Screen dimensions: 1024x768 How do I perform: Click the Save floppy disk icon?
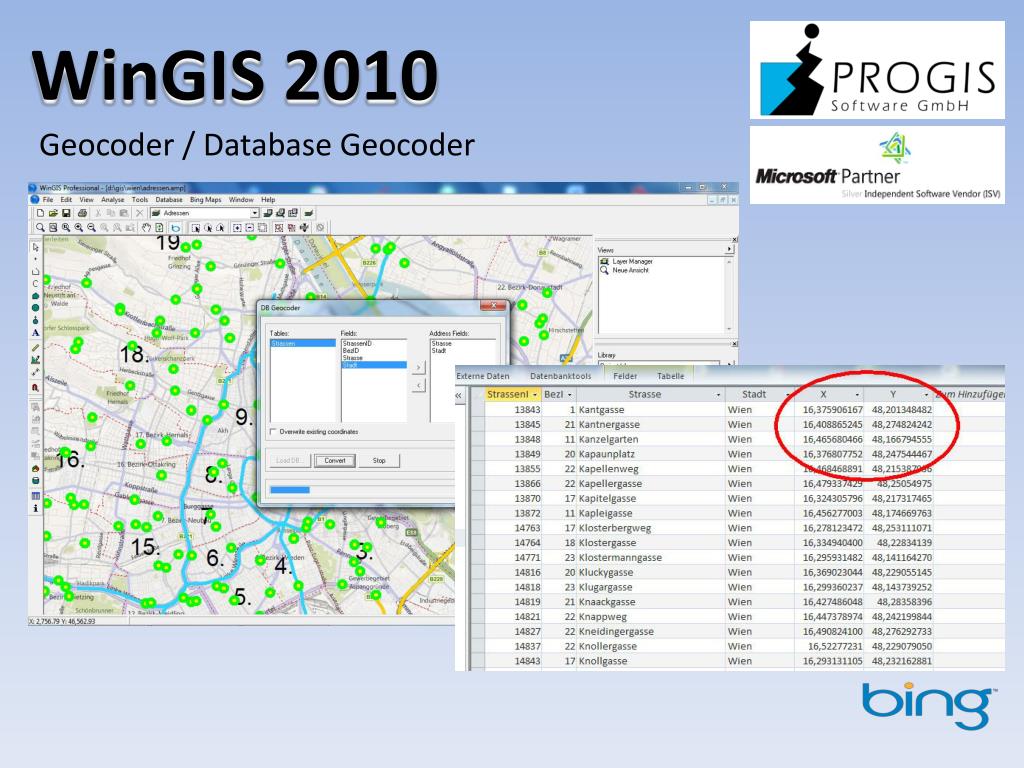pyautogui.click(x=66, y=213)
